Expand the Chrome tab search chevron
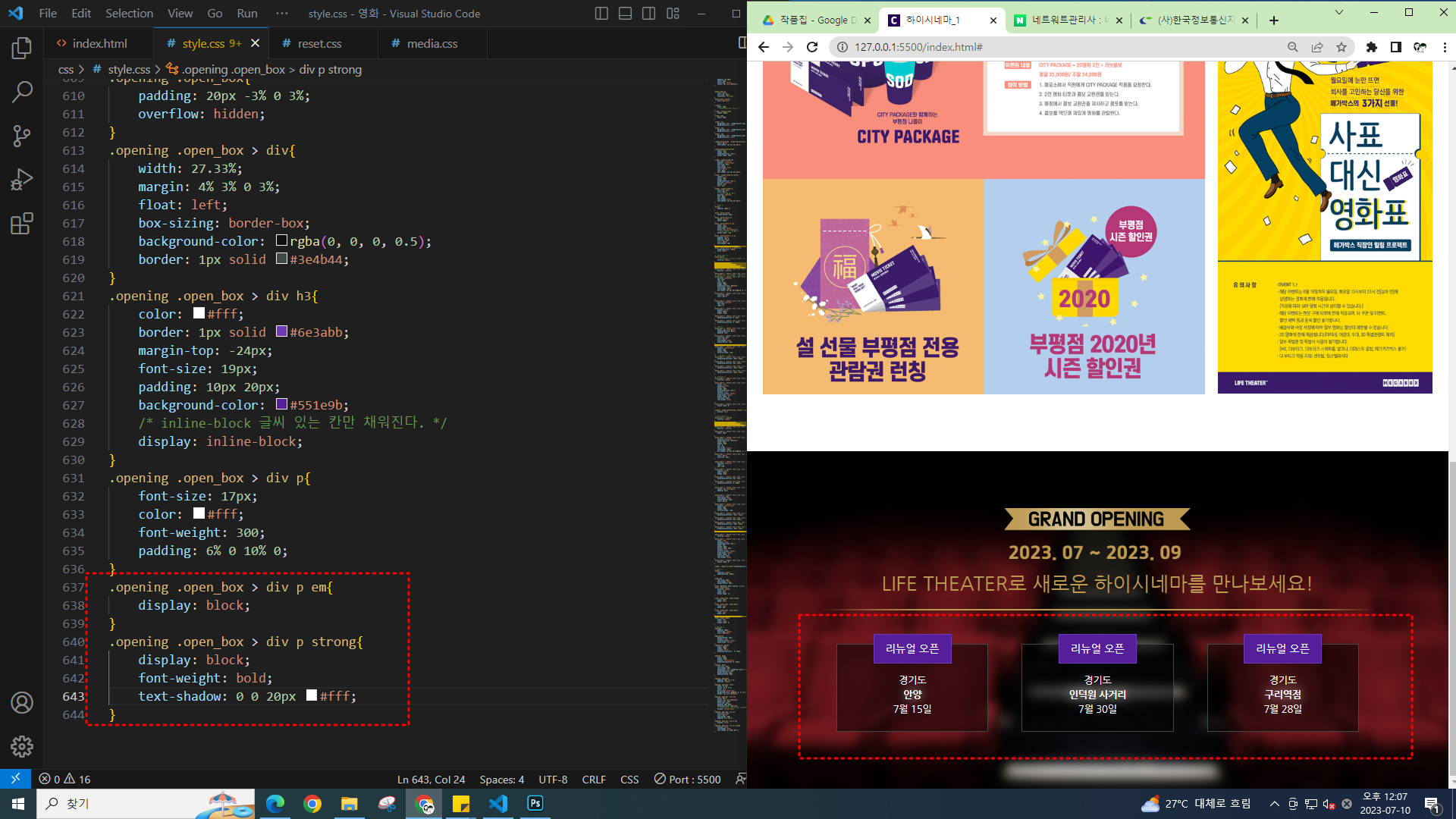The width and height of the screenshot is (1456, 819). point(1338,12)
